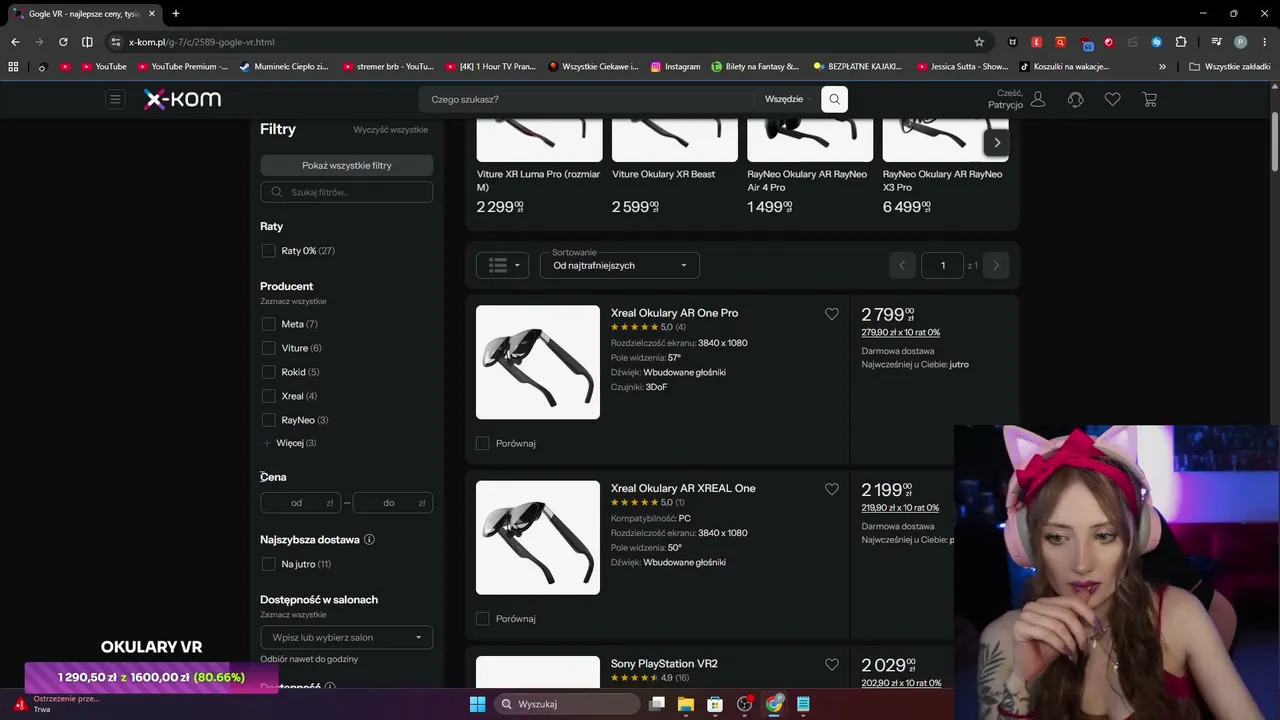Click the x-kom logo

(182, 99)
